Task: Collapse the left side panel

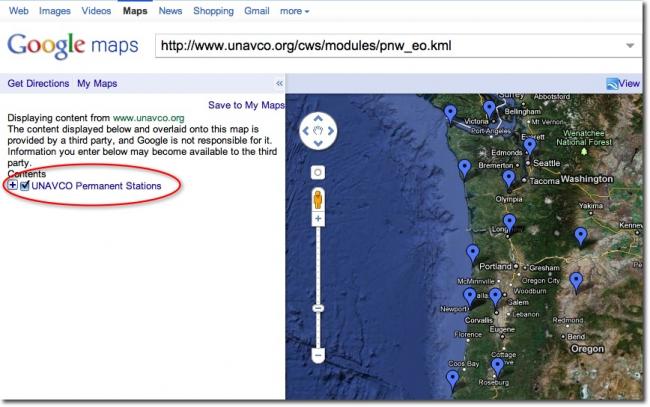Action: click(x=279, y=84)
